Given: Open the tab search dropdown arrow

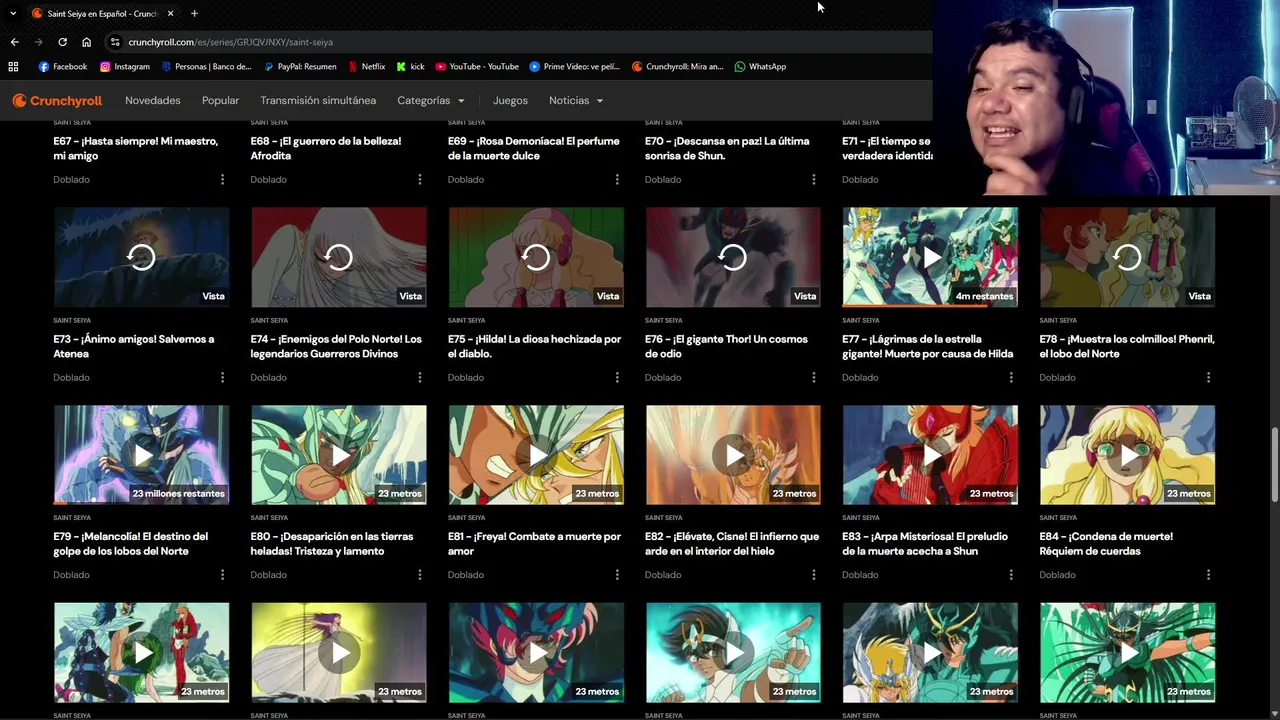Looking at the screenshot, I should [x=13, y=13].
